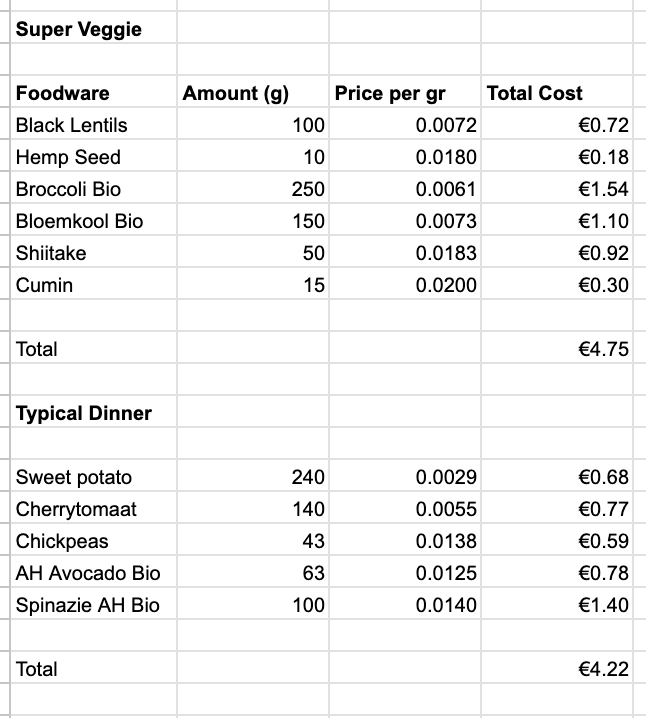Click Chickpeas price 0.0138
The image size is (646, 718).
pos(446,541)
